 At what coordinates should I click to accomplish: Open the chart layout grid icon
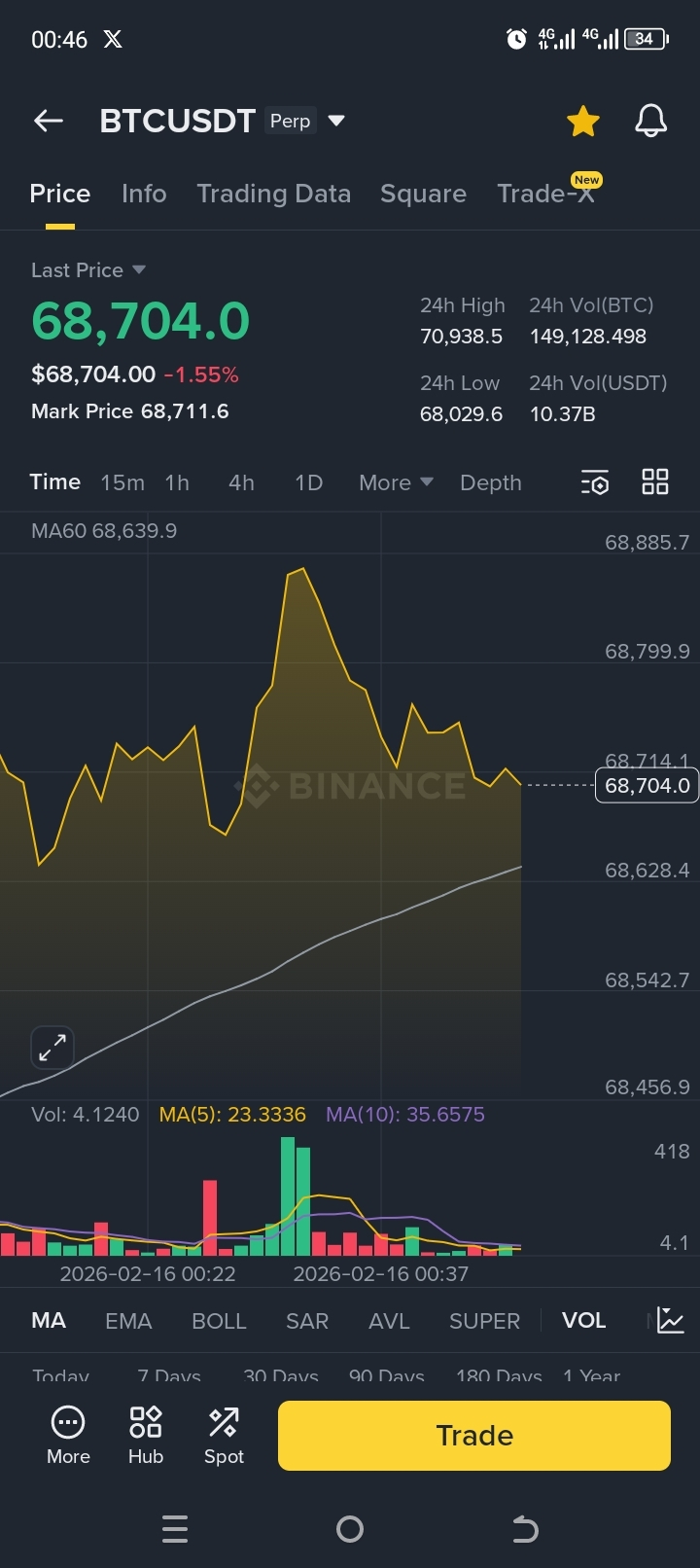[x=655, y=481]
